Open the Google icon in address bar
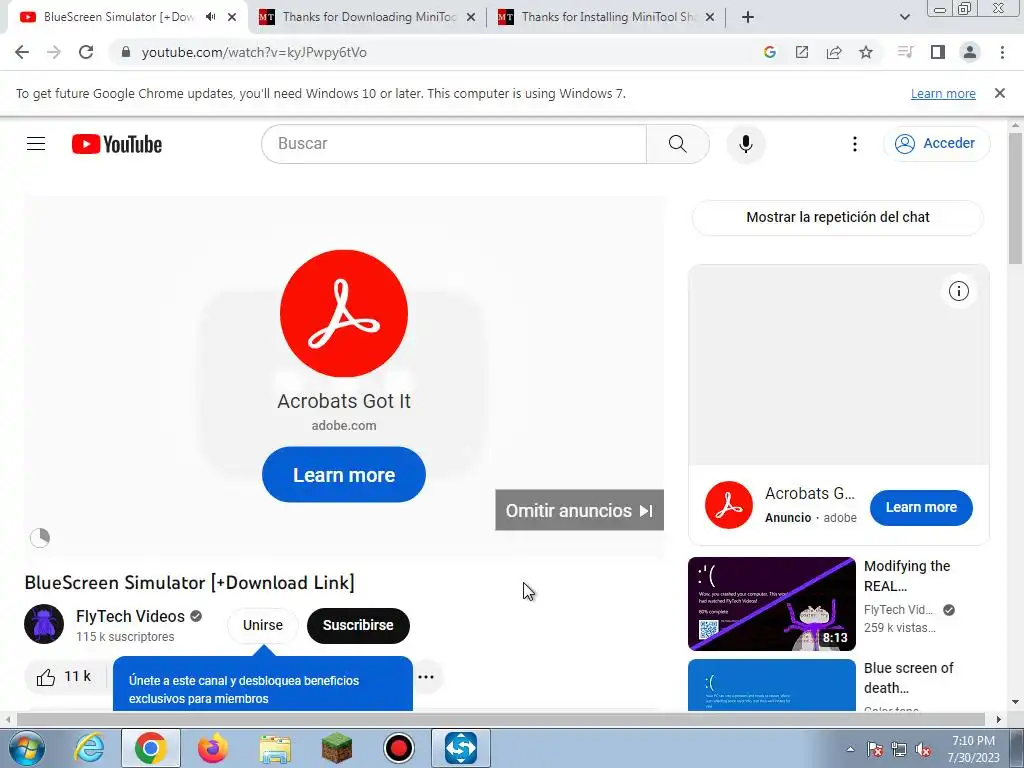 pos(770,52)
